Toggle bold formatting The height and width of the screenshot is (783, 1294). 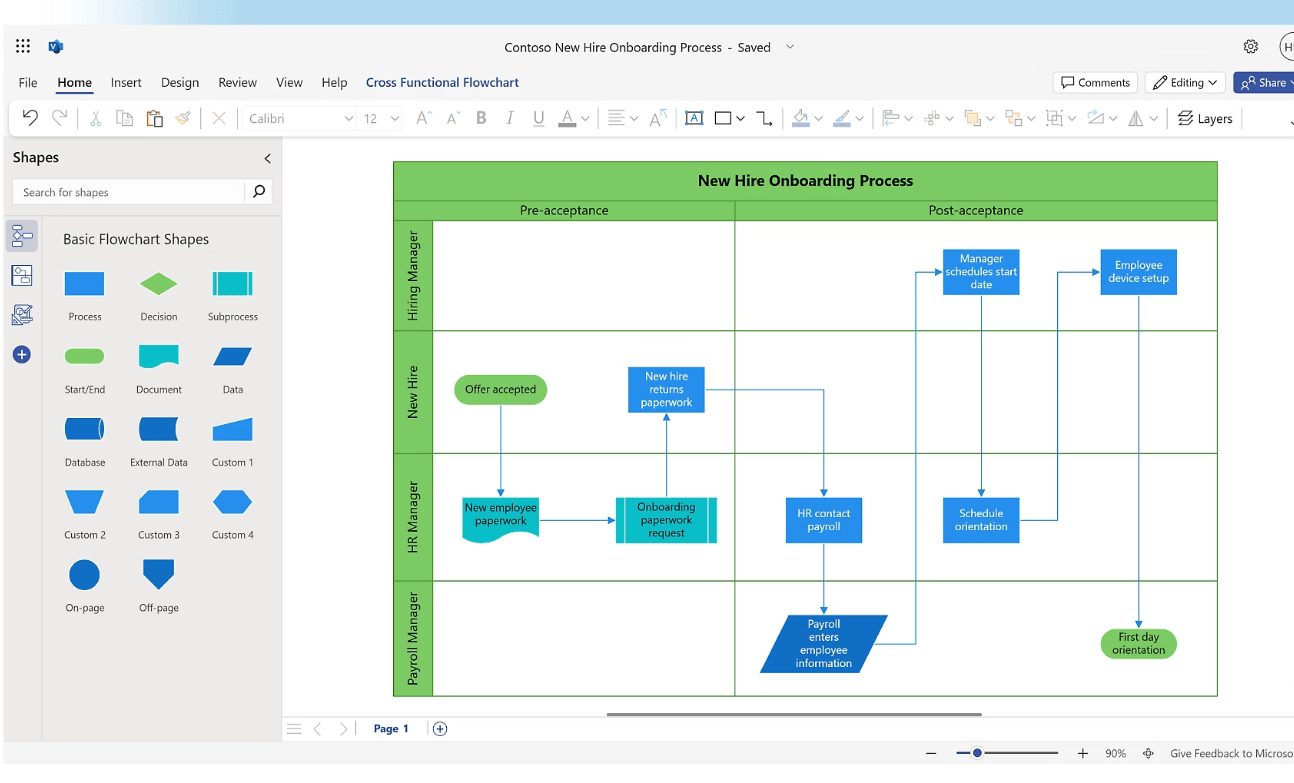(x=481, y=118)
